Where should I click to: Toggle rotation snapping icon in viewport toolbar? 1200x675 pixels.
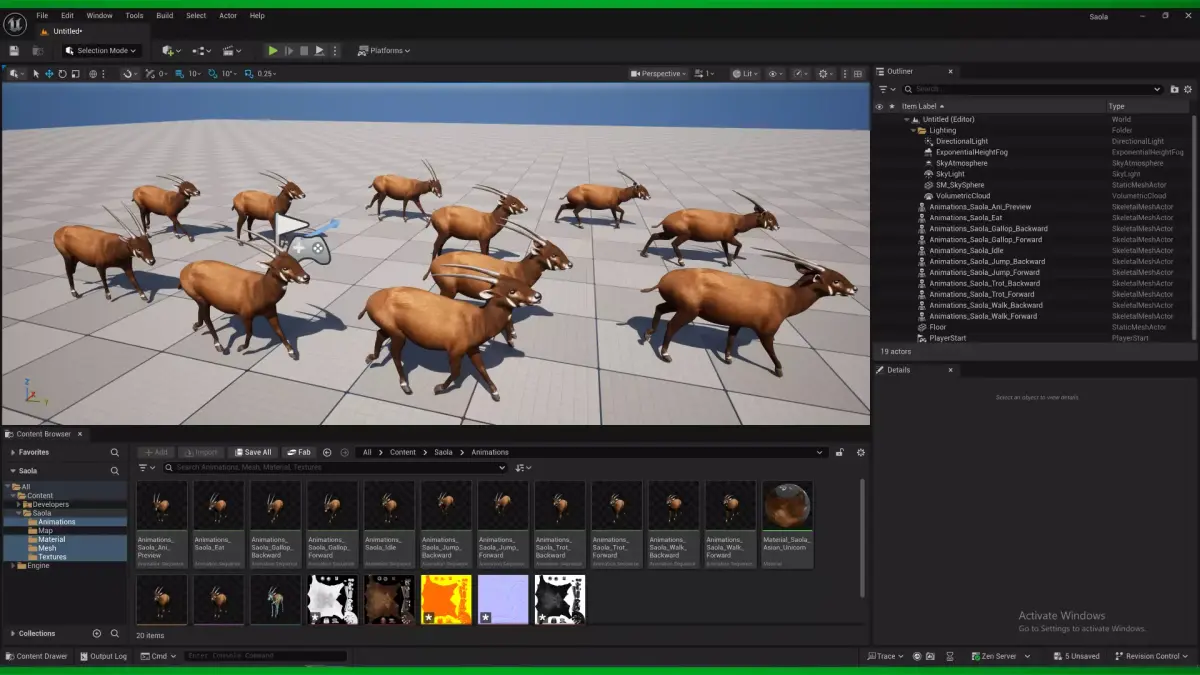[x=213, y=74]
